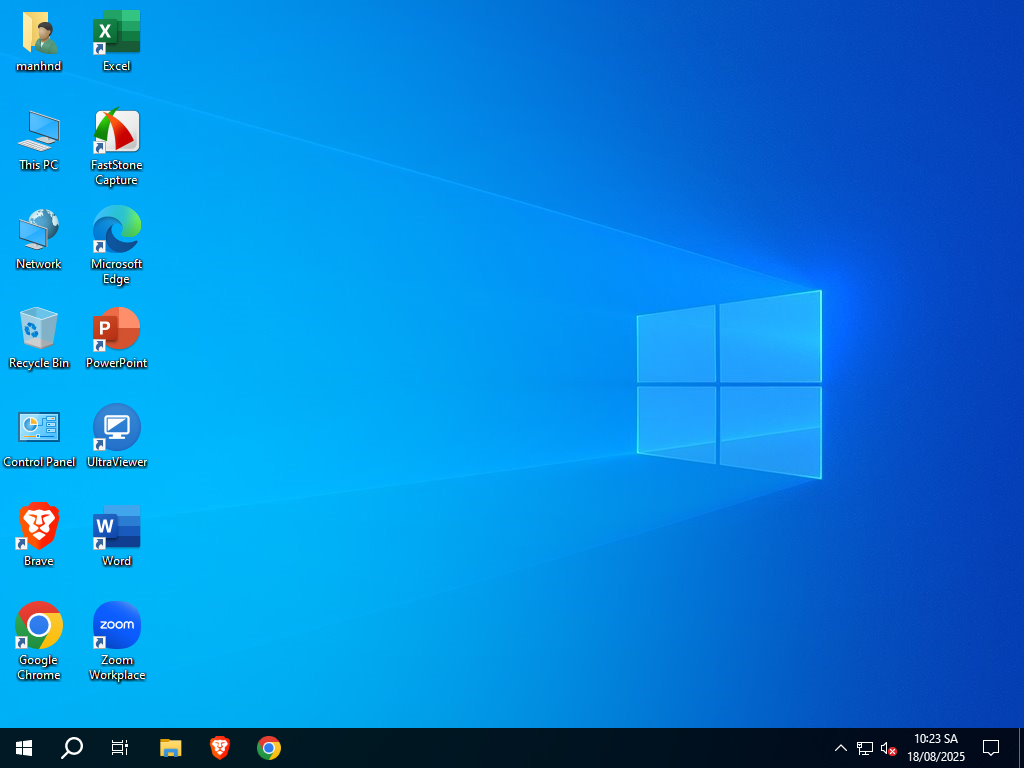Open Excel from the desktop
The height and width of the screenshot is (768, 1024).
point(116,32)
